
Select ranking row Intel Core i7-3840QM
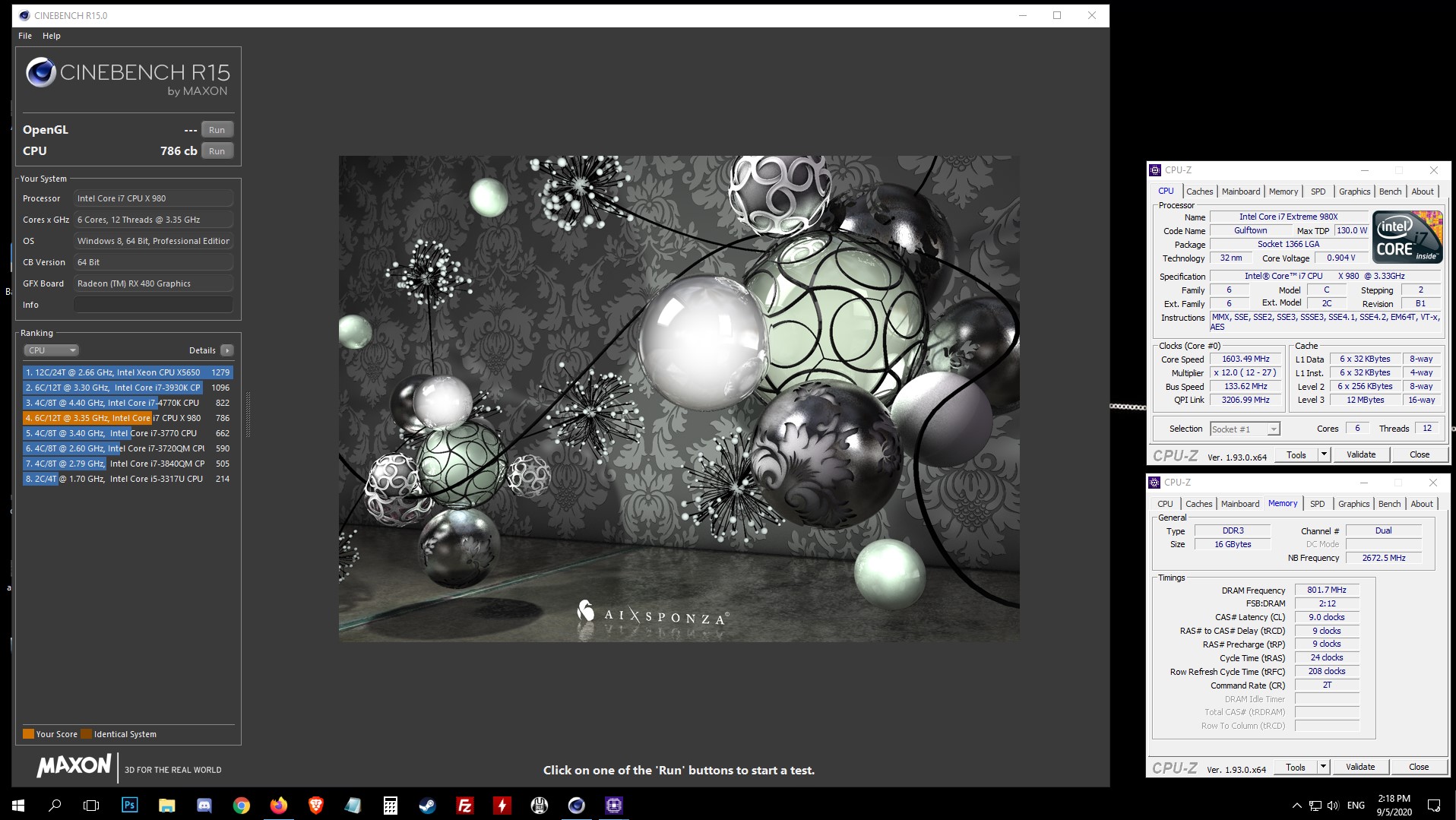(128, 464)
